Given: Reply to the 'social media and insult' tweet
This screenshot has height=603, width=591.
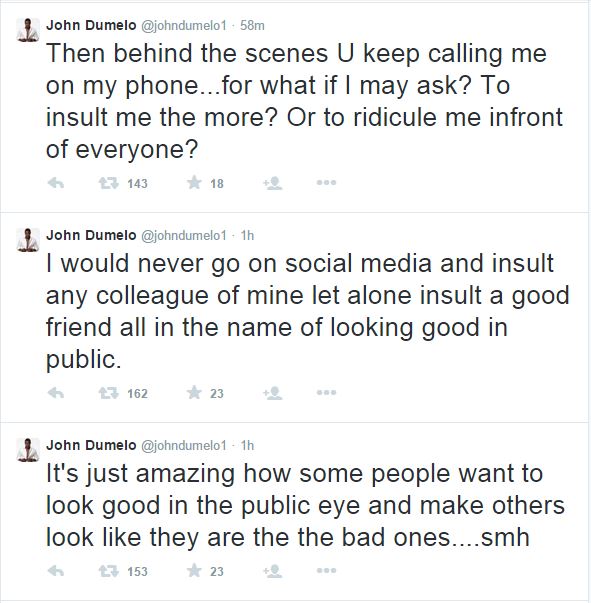Looking at the screenshot, I should [x=56, y=393].
